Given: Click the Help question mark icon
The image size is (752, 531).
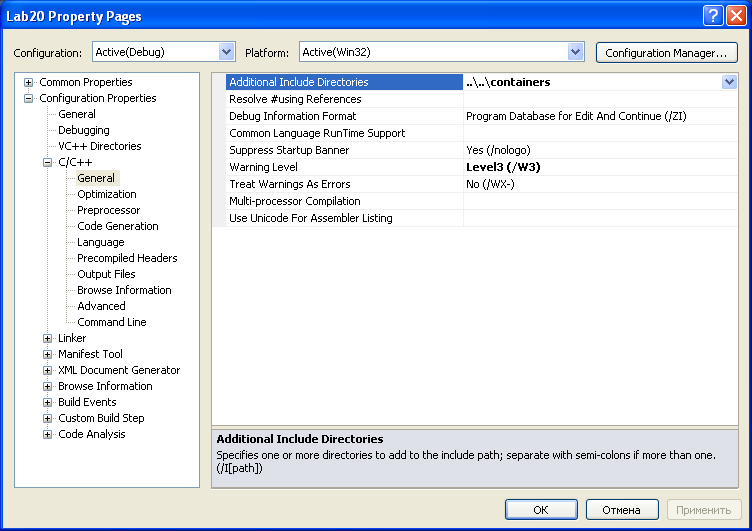Looking at the screenshot, I should coord(713,15).
